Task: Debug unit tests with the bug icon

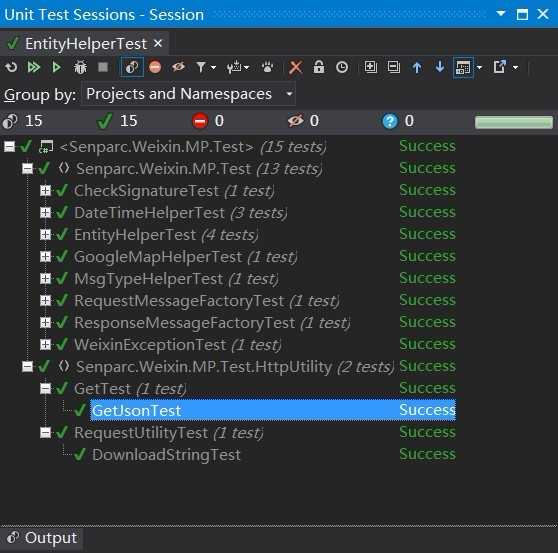Action: point(80,67)
